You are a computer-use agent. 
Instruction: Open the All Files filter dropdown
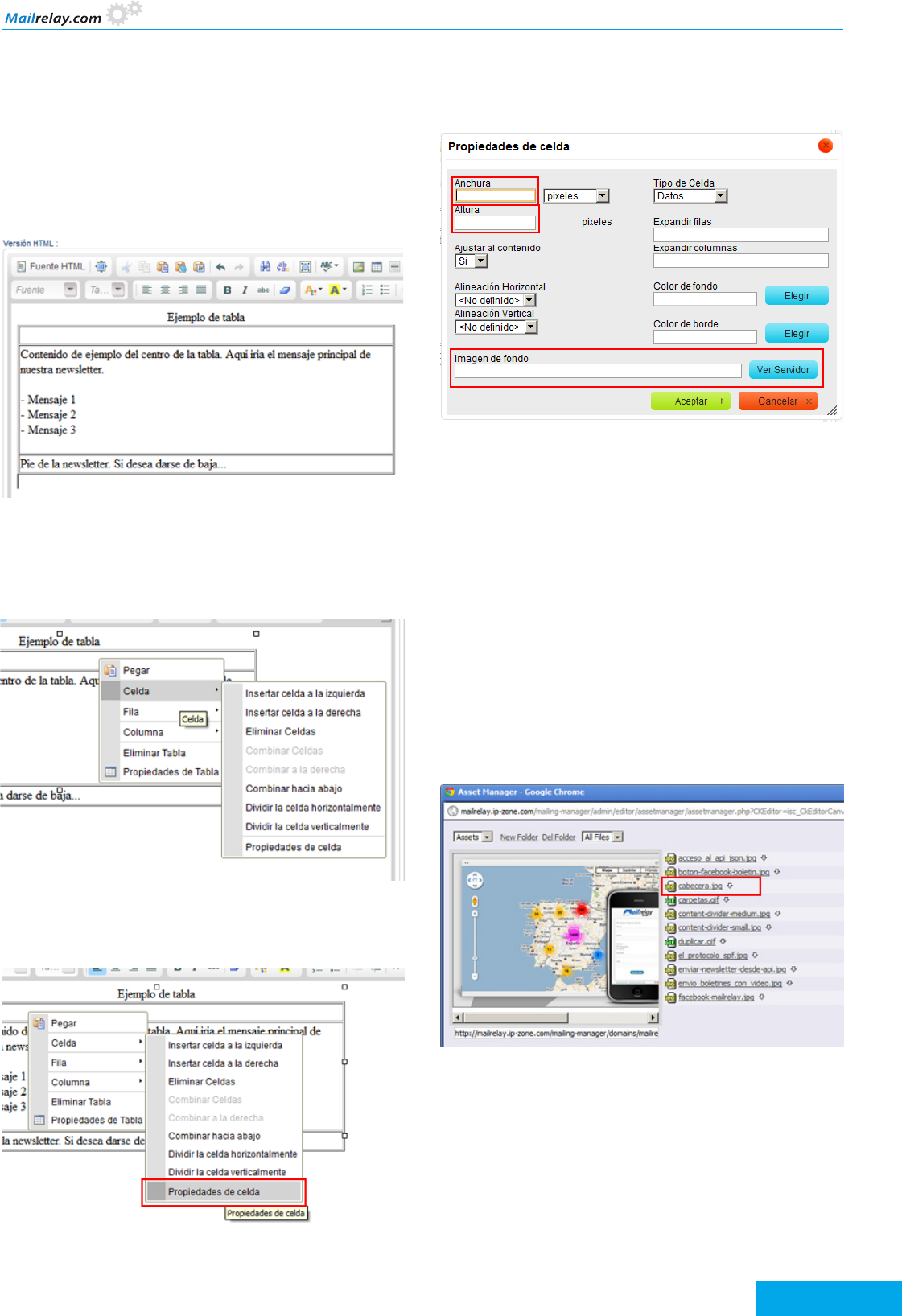tap(603, 837)
